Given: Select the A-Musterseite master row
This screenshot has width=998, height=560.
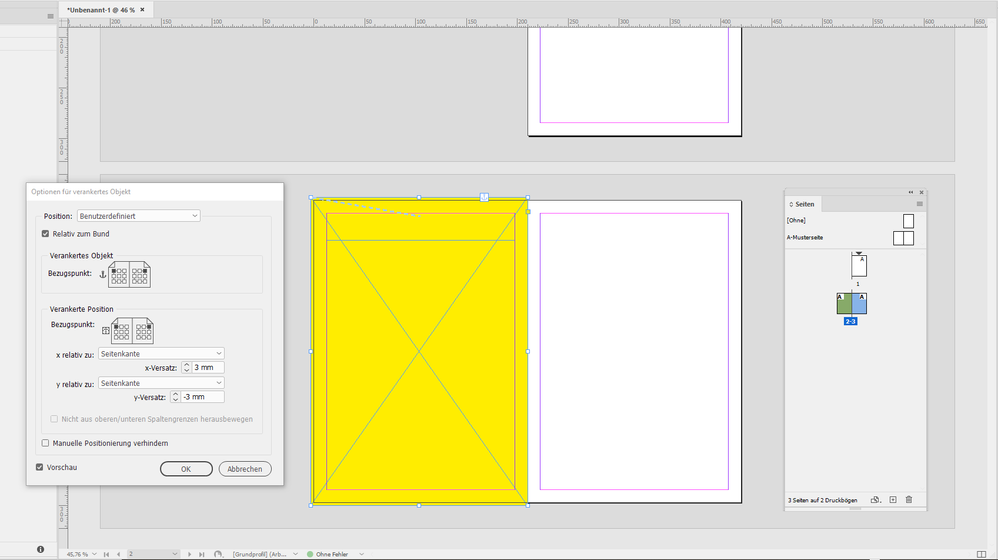Looking at the screenshot, I should coord(855,237).
